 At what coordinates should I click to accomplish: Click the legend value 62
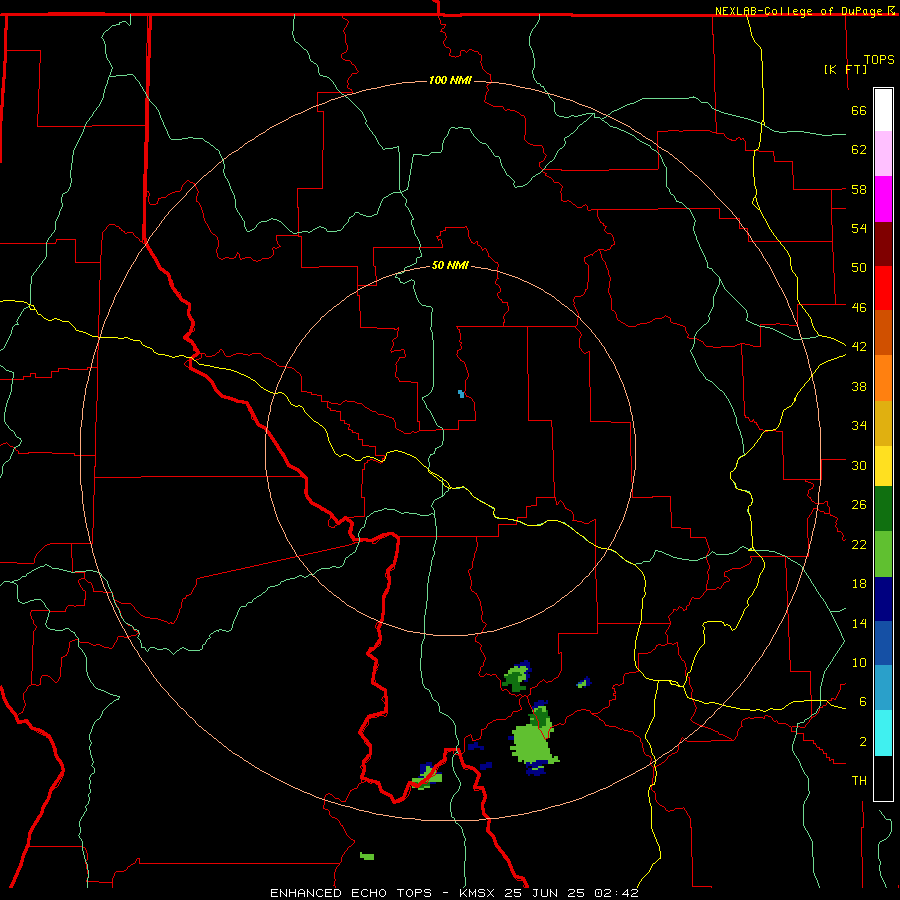[x=859, y=149]
